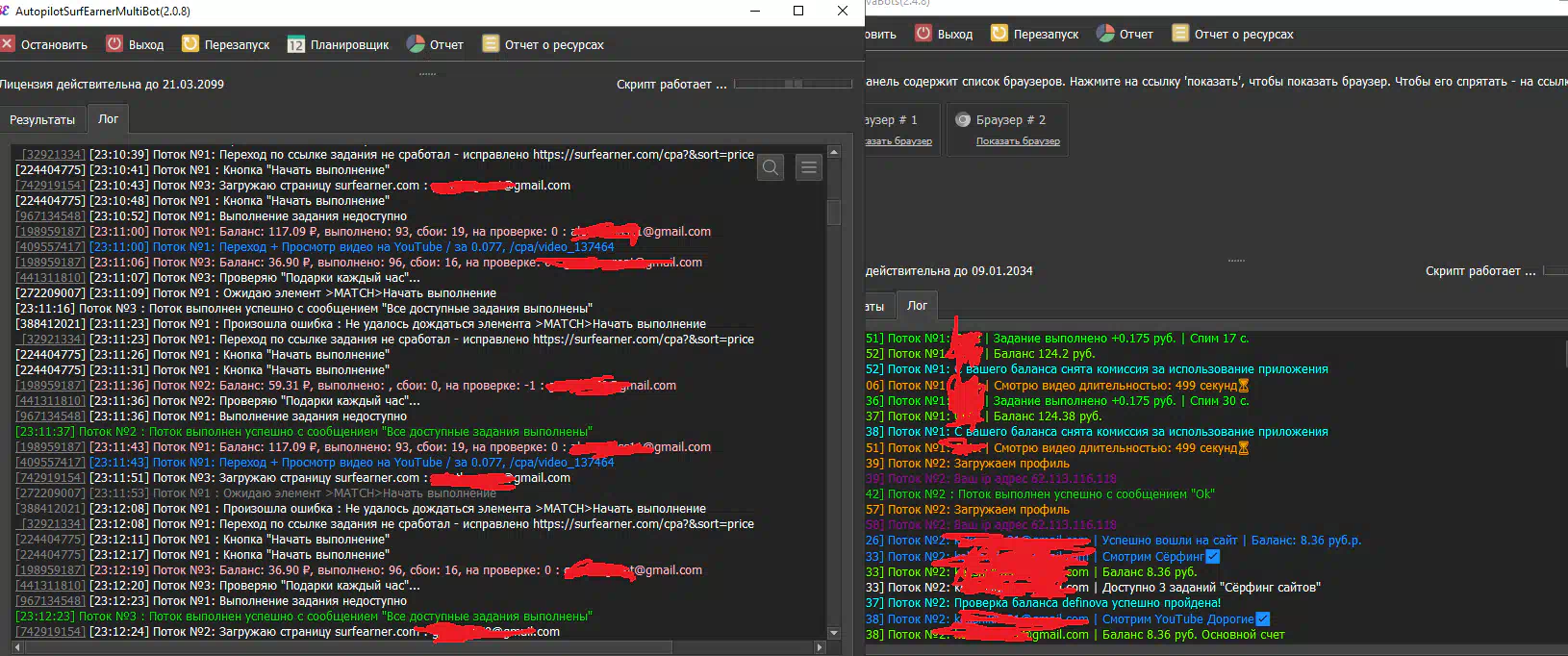Screen dimensions: 1568x656
Task: Click the Задание выполнено +0.175 руб. Спим 30 с. line
Action: 1057,400
